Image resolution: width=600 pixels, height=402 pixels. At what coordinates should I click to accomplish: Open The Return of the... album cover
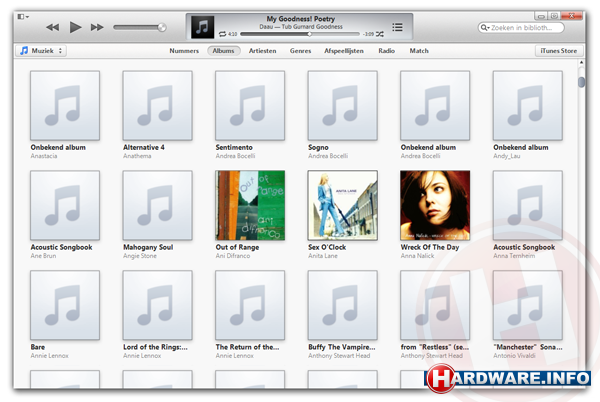pos(250,305)
